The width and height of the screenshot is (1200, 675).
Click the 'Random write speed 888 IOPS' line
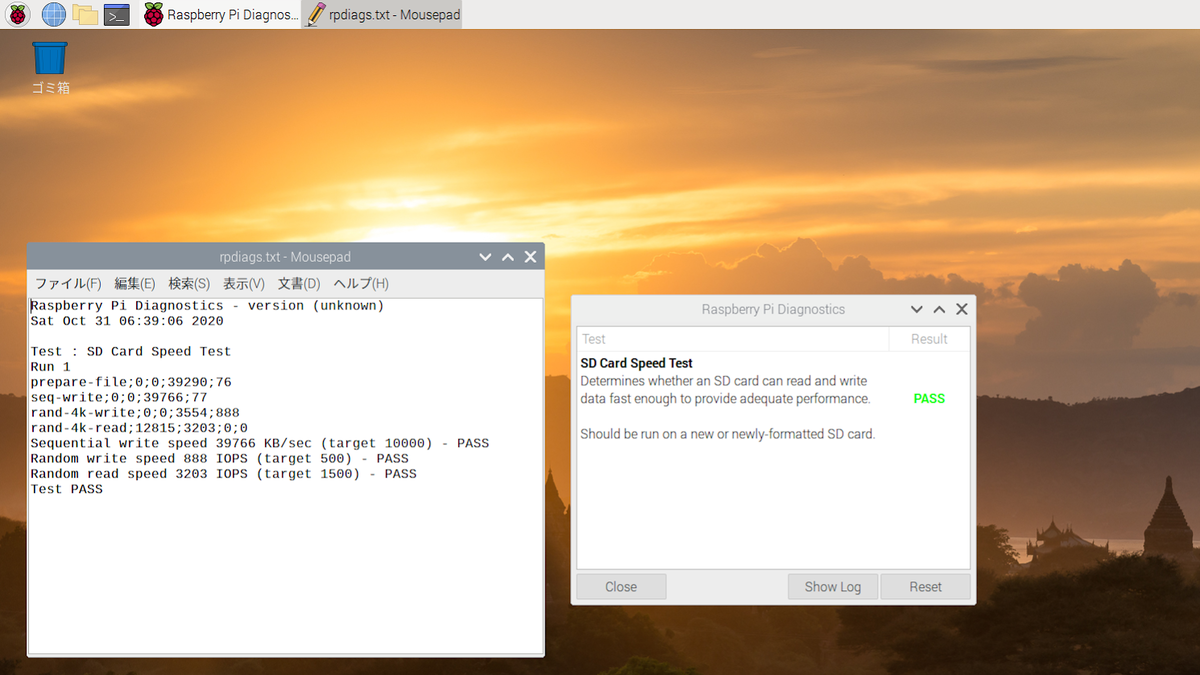[x=220, y=458]
